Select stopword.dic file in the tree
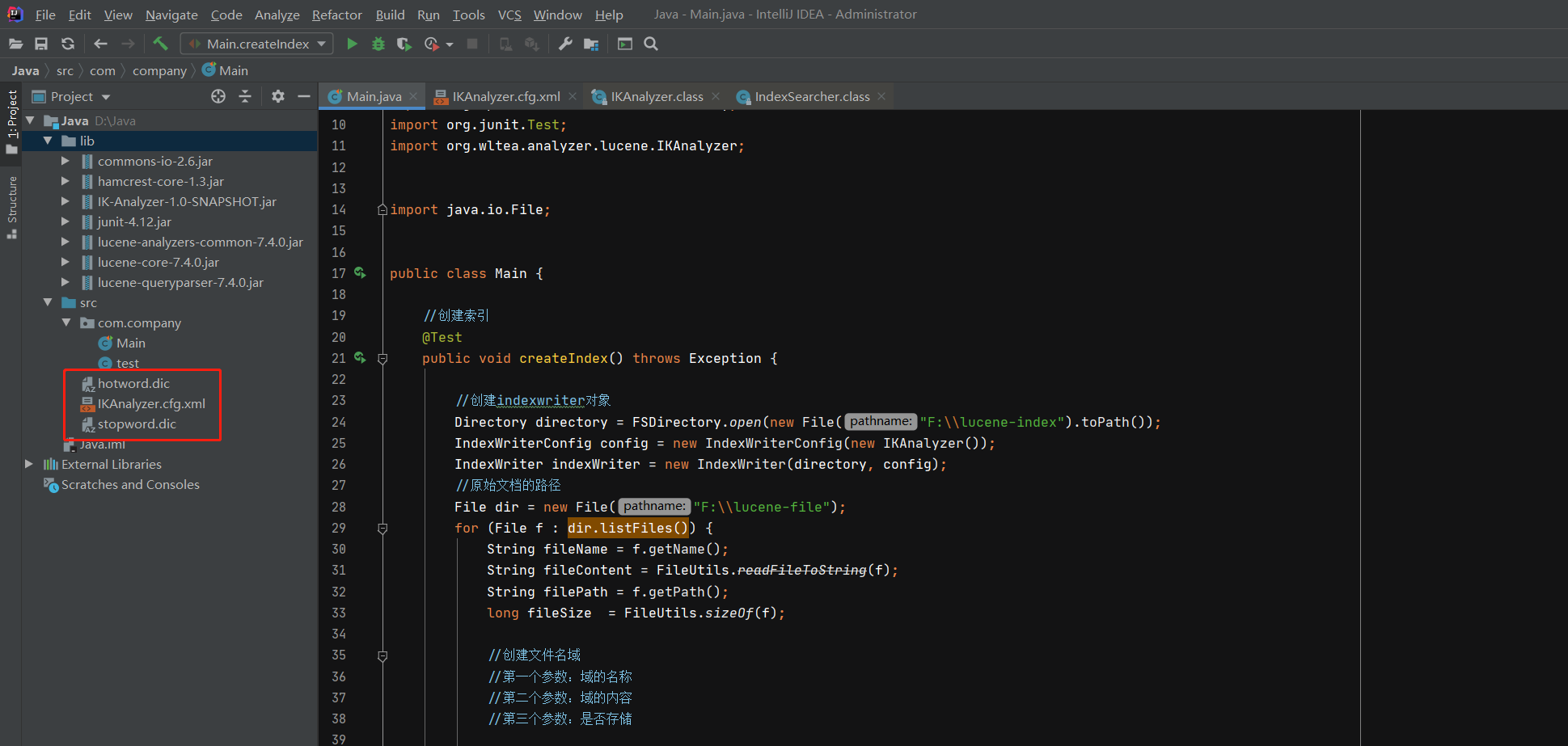 click(x=137, y=424)
